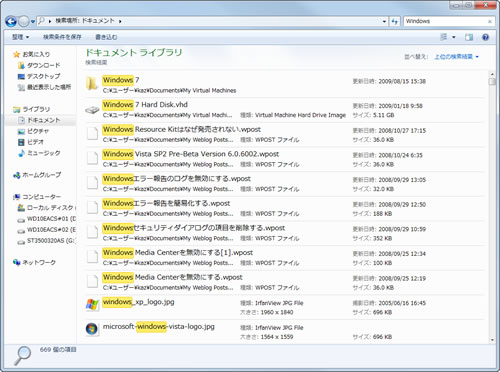The image size is (500, 372).
Task: Click the ネットワーク icon
Action: (x=17, y=263)
